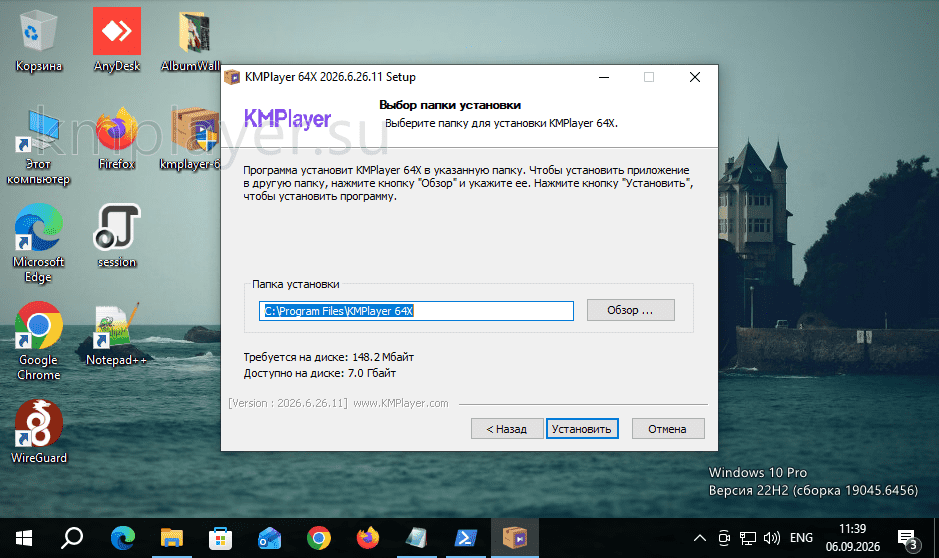939x558 pixels.
Task: Open the Notepad++ desktop shortcut
Action: 117,334
